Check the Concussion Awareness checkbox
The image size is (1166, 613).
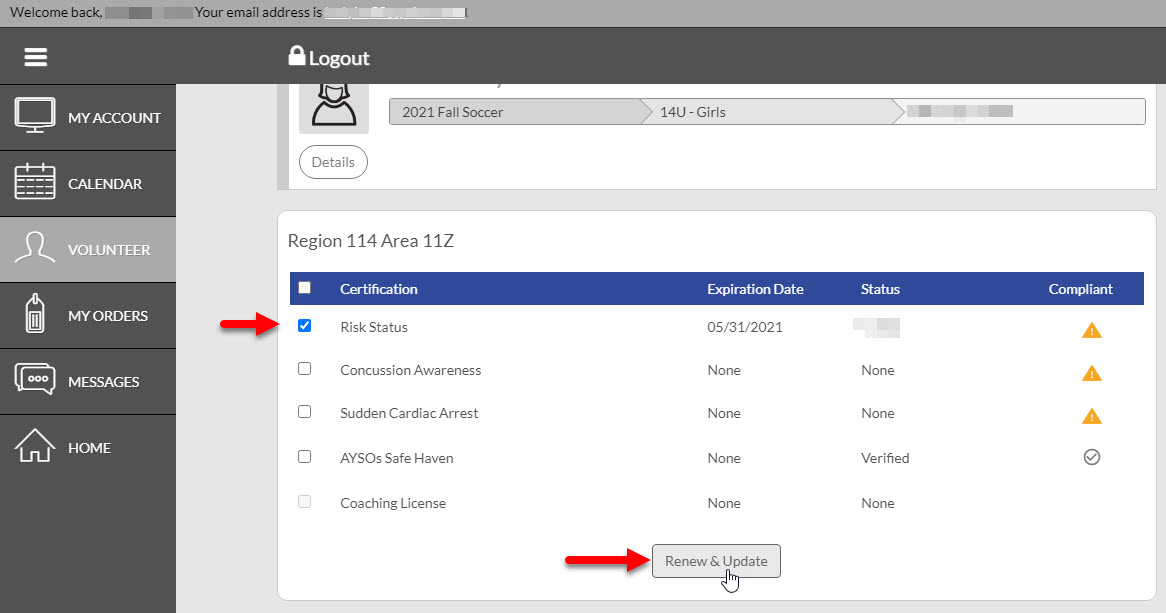[304, 369]
